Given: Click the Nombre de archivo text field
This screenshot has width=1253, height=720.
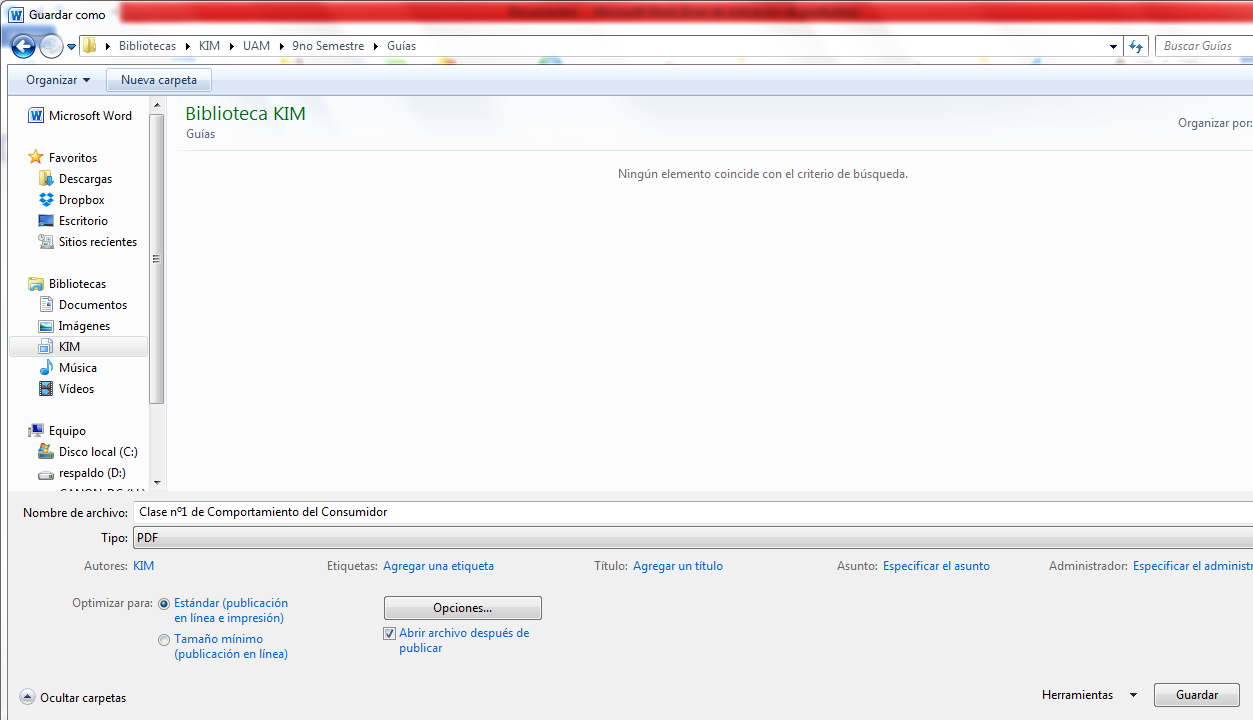Looking at the screenshot, I should click(x=690, y=512).
